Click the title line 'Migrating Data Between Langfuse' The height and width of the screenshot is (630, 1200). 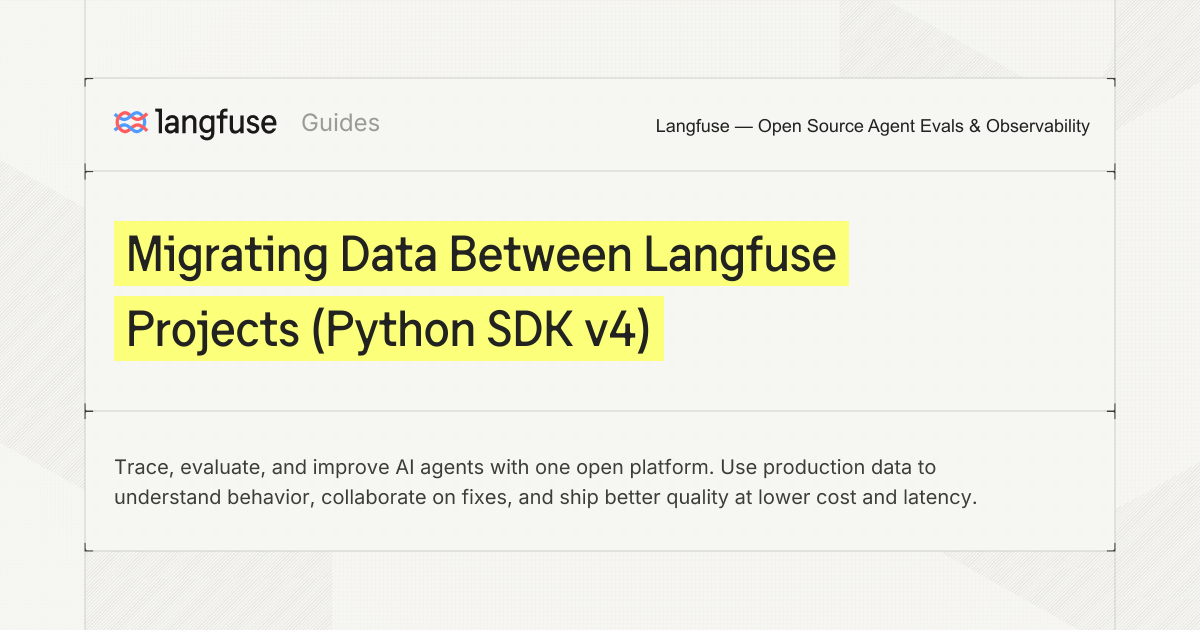(x=481, y=254)
